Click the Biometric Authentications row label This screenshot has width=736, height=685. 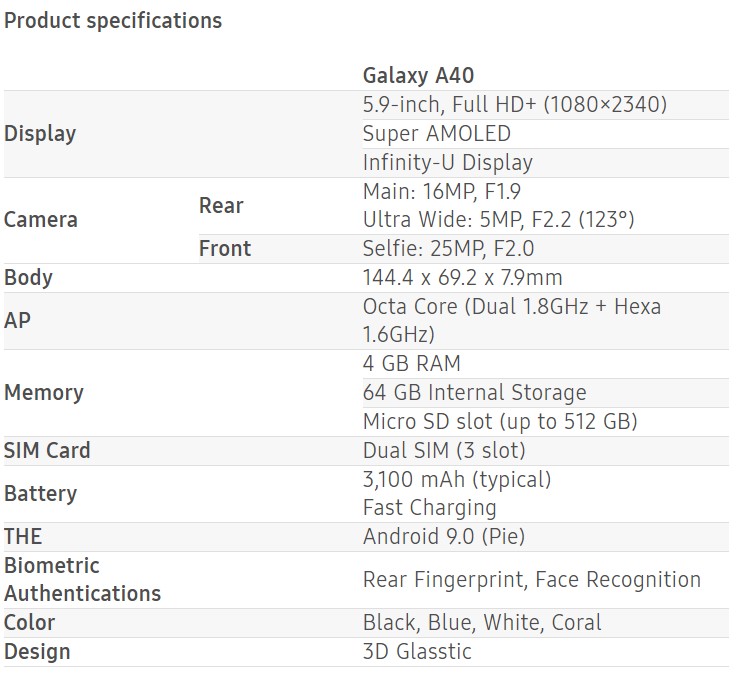pyautogui.click(x=82, y=580)
